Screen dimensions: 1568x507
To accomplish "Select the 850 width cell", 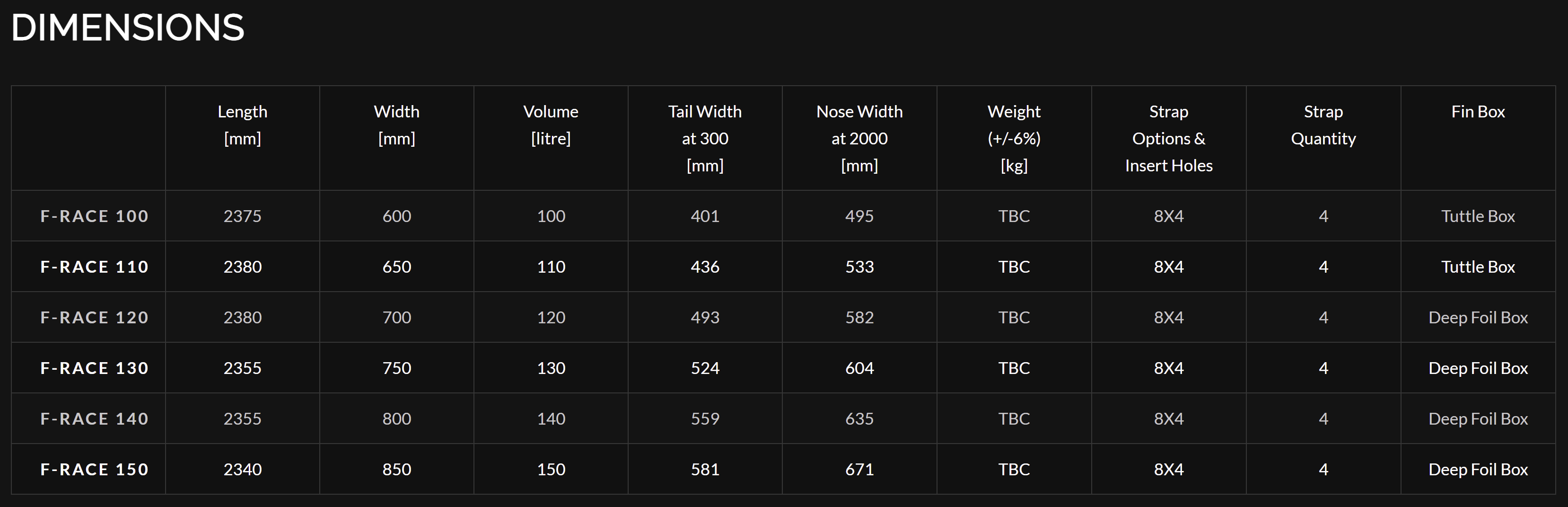I will [397, 469].
